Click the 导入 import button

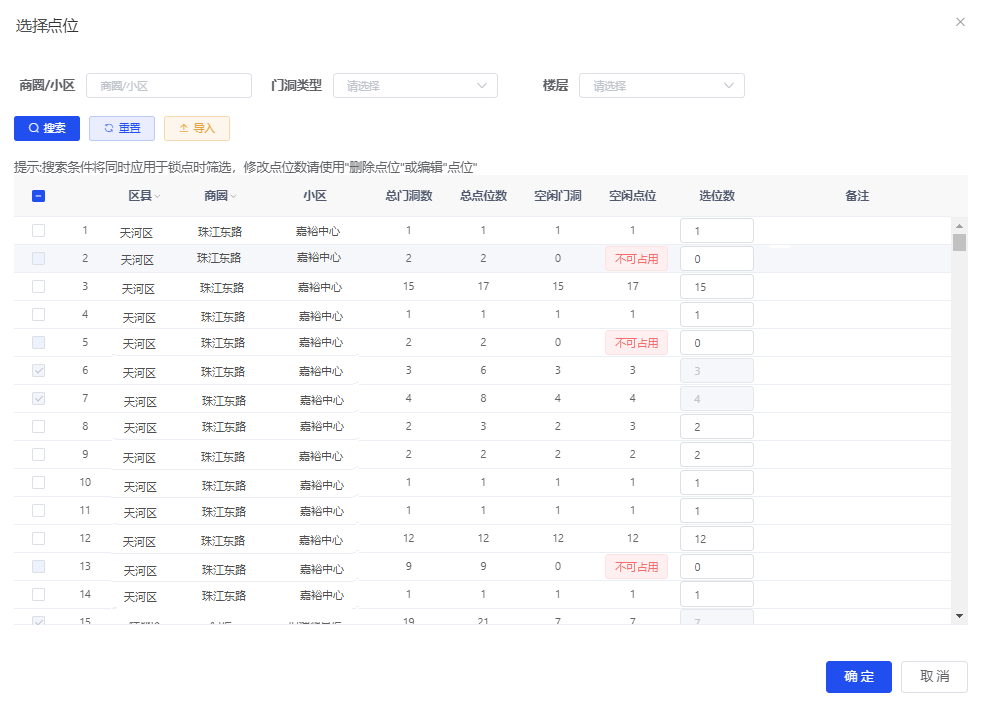[197, 128]
